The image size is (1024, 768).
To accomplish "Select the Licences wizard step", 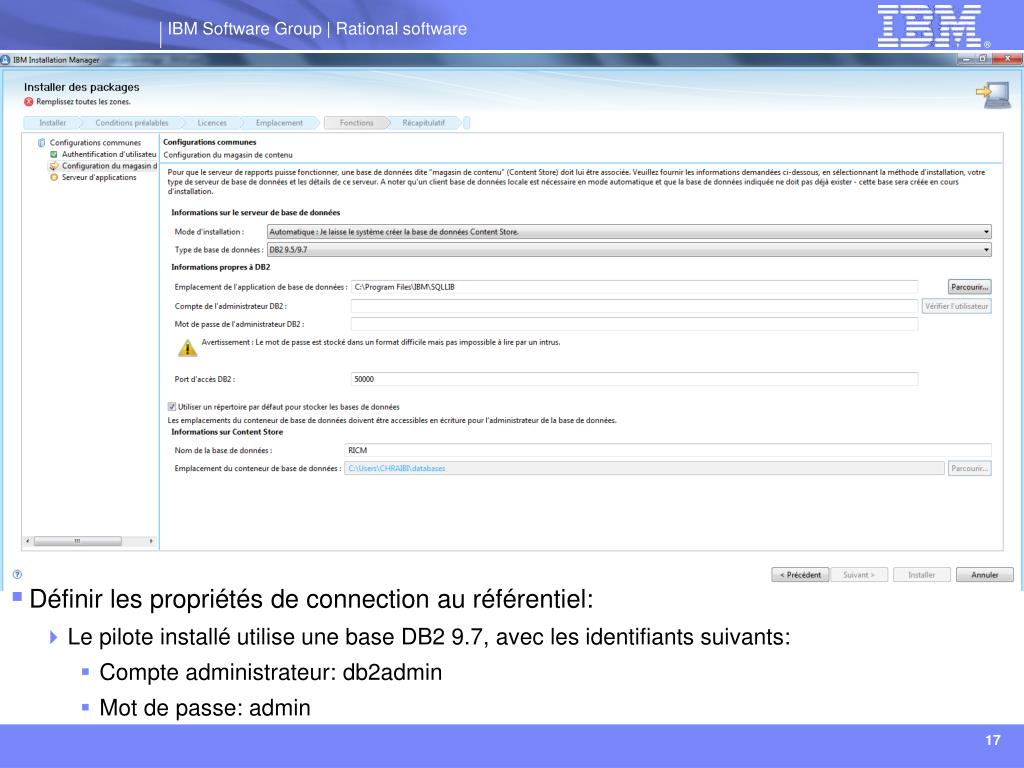I will 212,123.
